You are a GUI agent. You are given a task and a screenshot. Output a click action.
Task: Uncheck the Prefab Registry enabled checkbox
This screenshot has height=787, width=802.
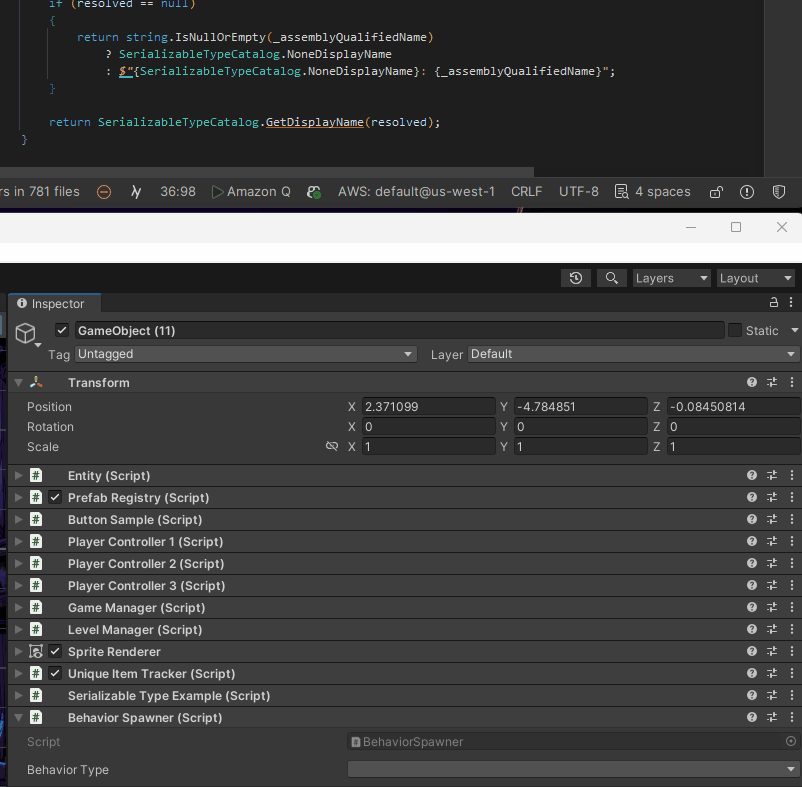coord(53,497)
